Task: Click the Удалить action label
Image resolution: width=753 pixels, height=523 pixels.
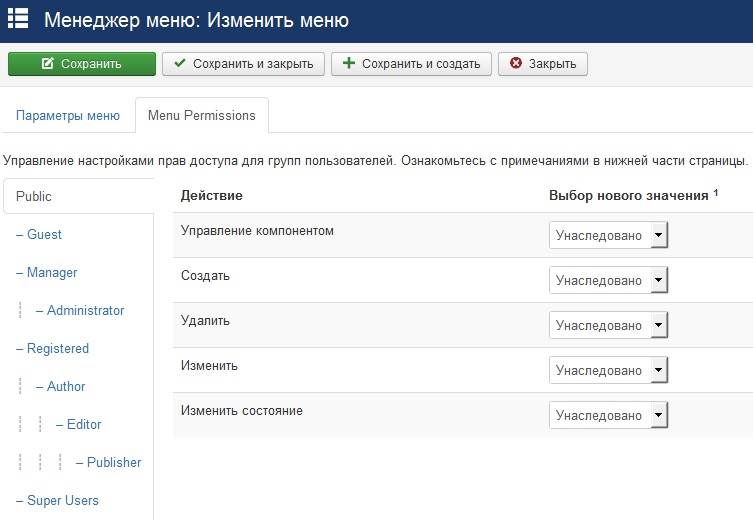Action: coord(205,320)
